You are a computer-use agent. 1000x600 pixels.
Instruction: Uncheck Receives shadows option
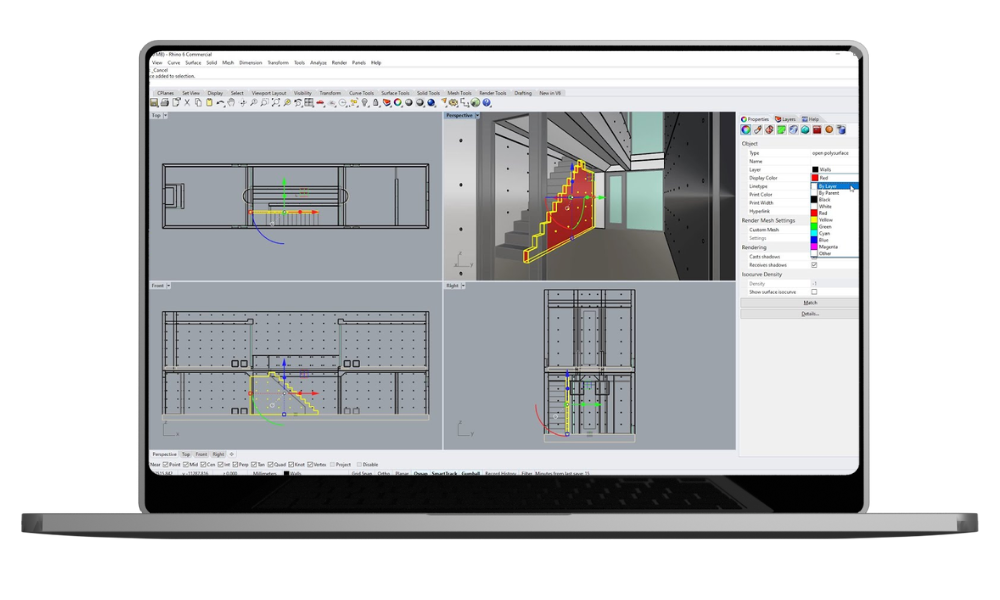814,265
